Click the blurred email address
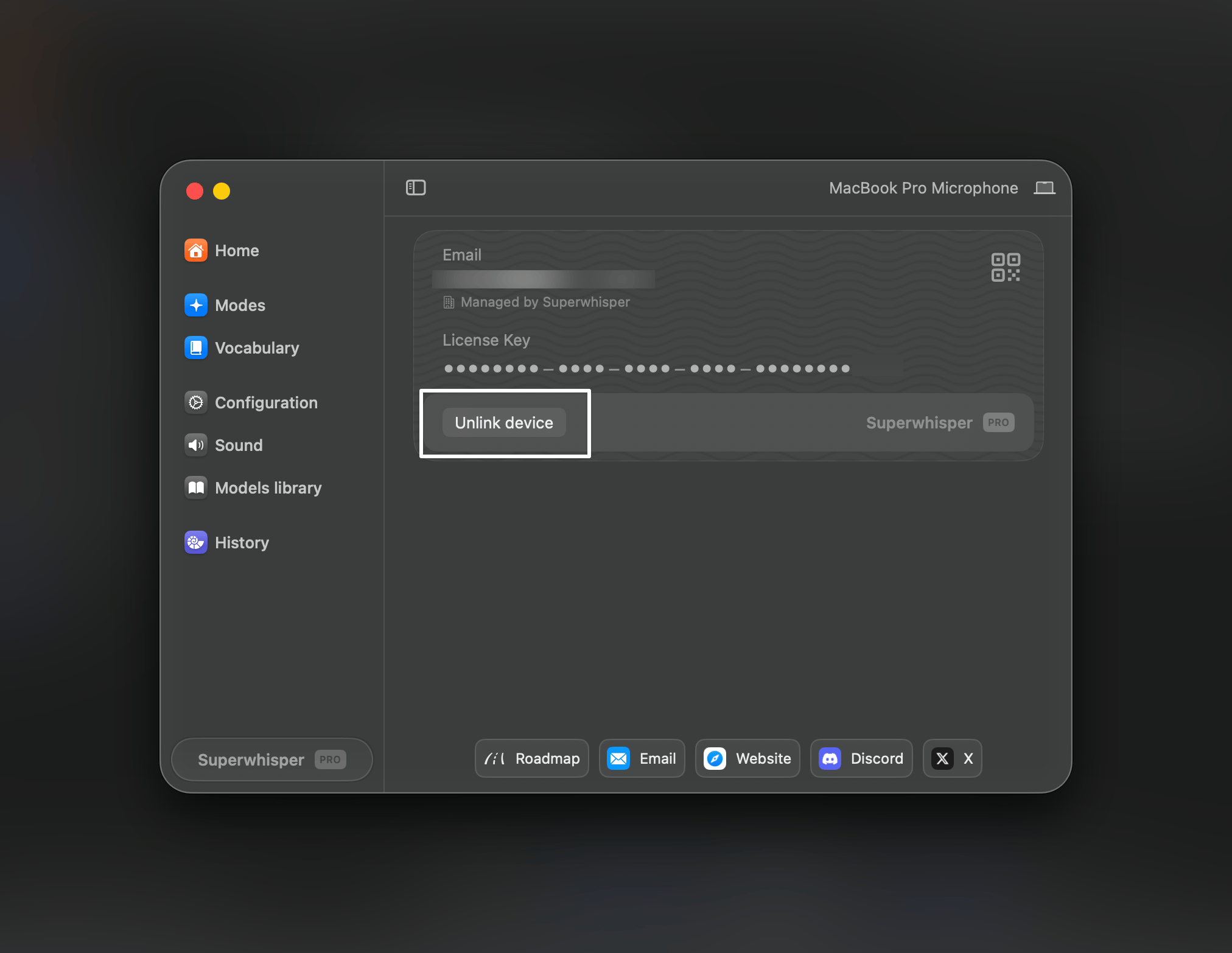Screen dimensions: 1232x953 [544, 279]
